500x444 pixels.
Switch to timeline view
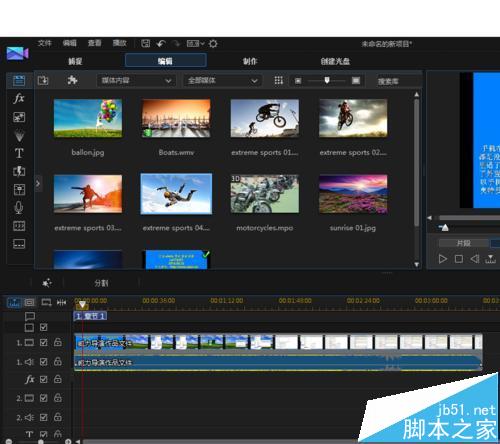coord(14,302)
